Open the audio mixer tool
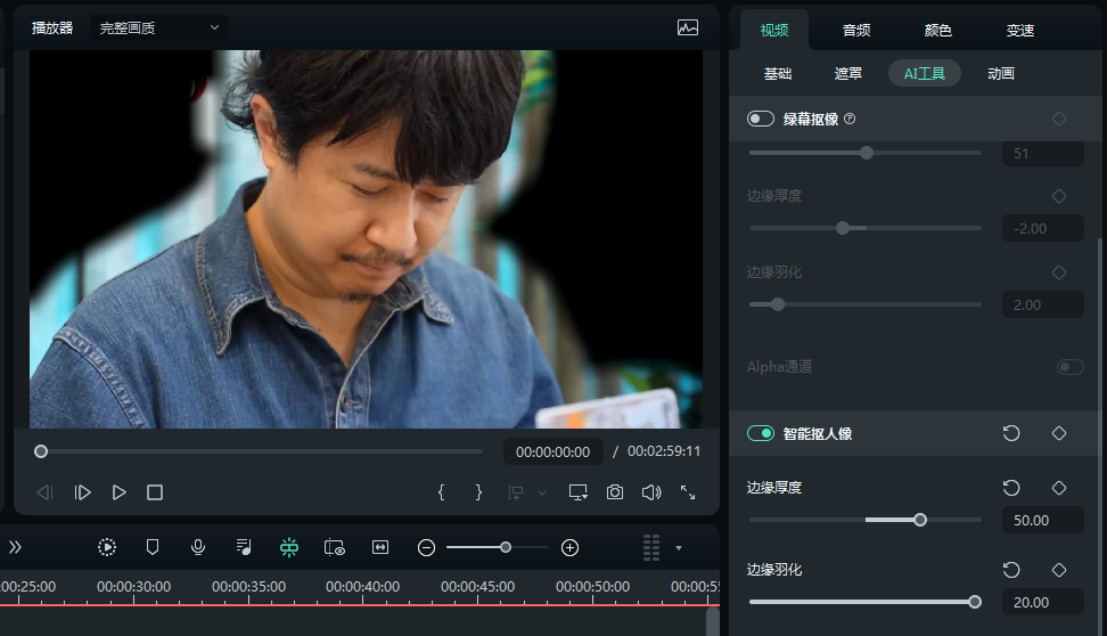This screenshot has height=636, width=1108. pos(241,547)
